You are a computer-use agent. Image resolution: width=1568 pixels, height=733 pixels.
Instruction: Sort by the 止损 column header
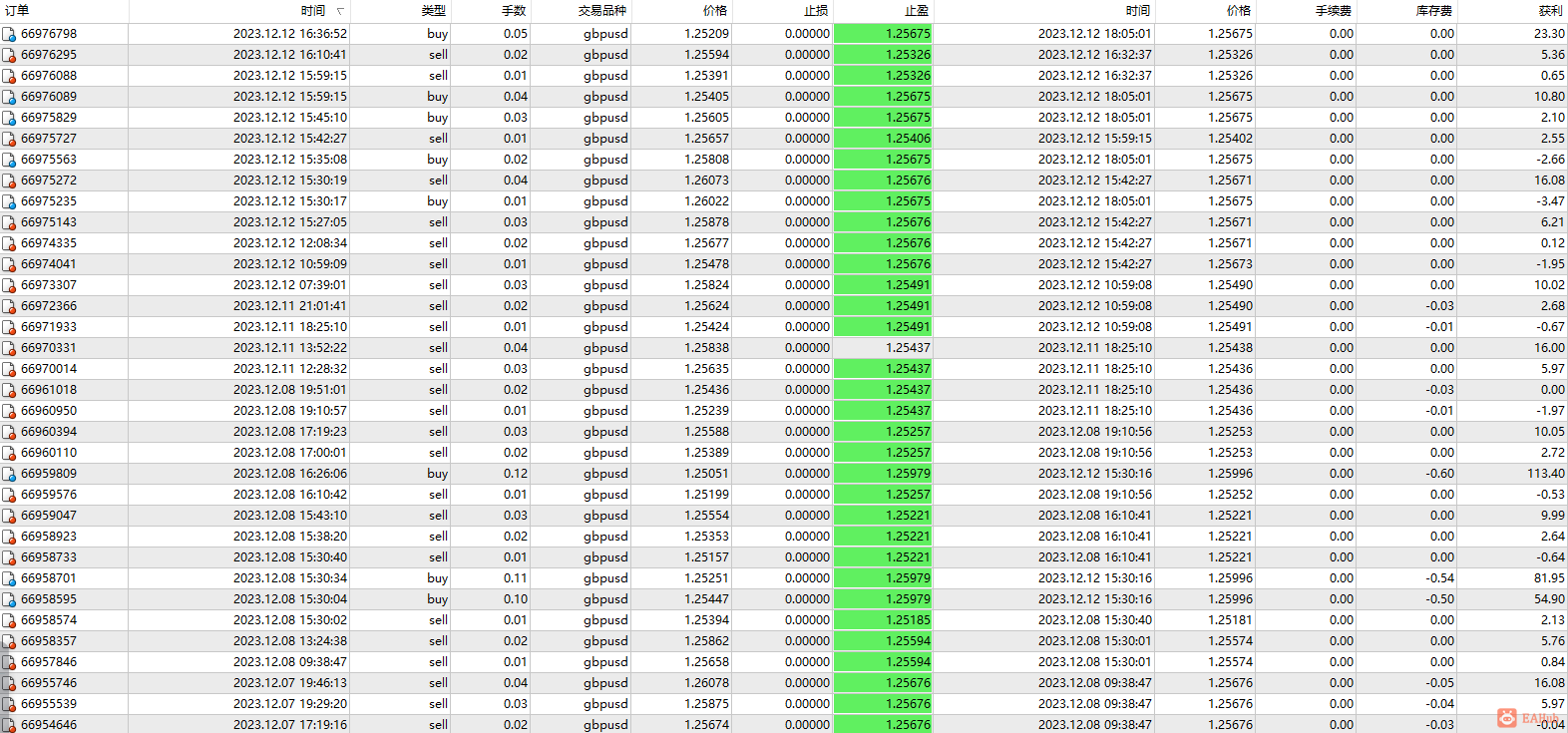pos(782,11)
